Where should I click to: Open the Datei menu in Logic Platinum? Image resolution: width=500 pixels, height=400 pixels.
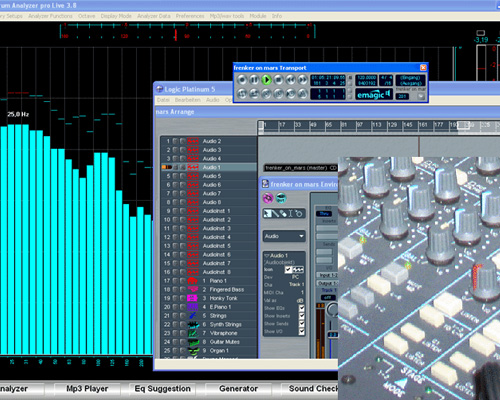click(163, 100)
